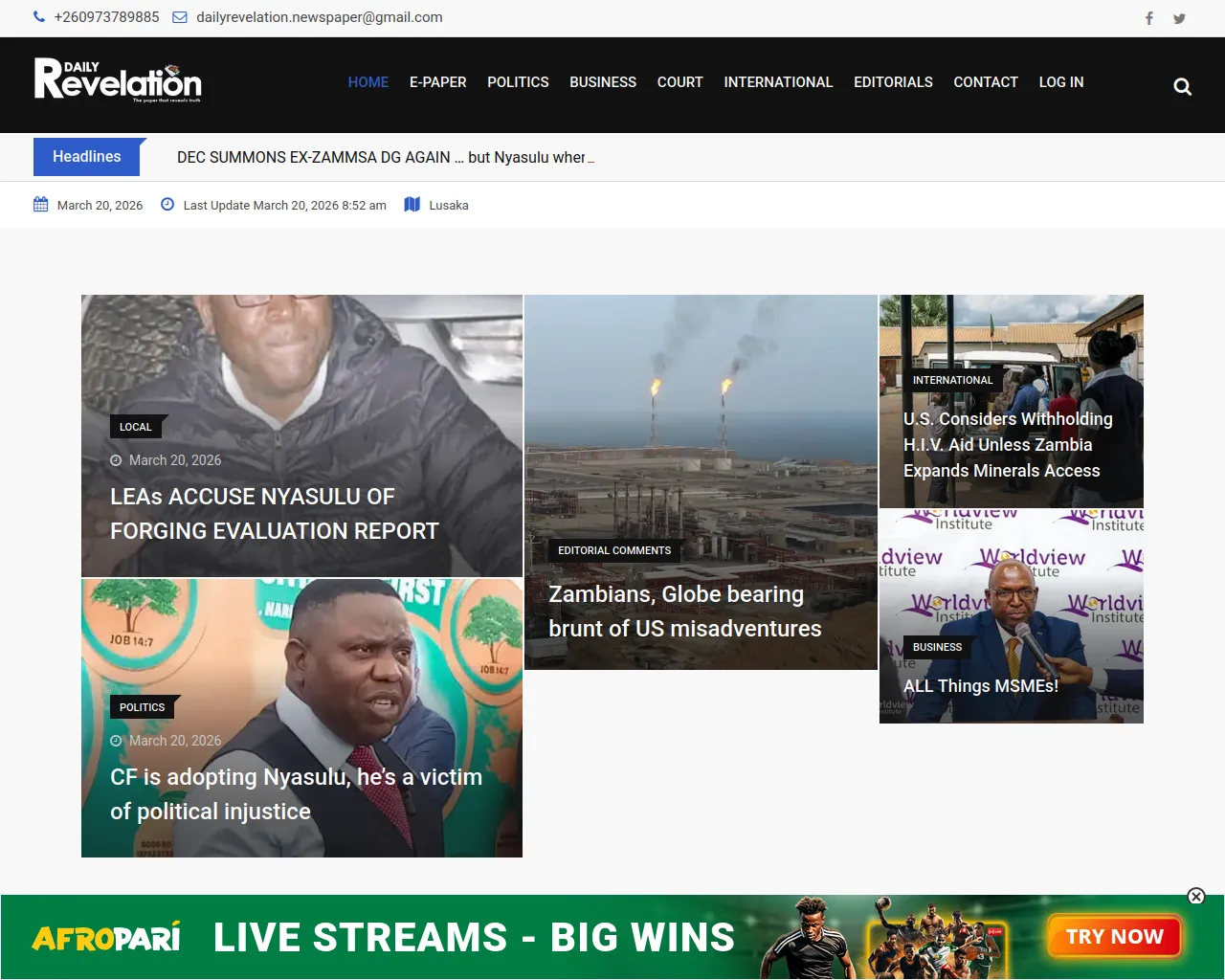Open the Twitter icon in top bar
This screenshot has width=1225, height=980.
(1179, 18)
